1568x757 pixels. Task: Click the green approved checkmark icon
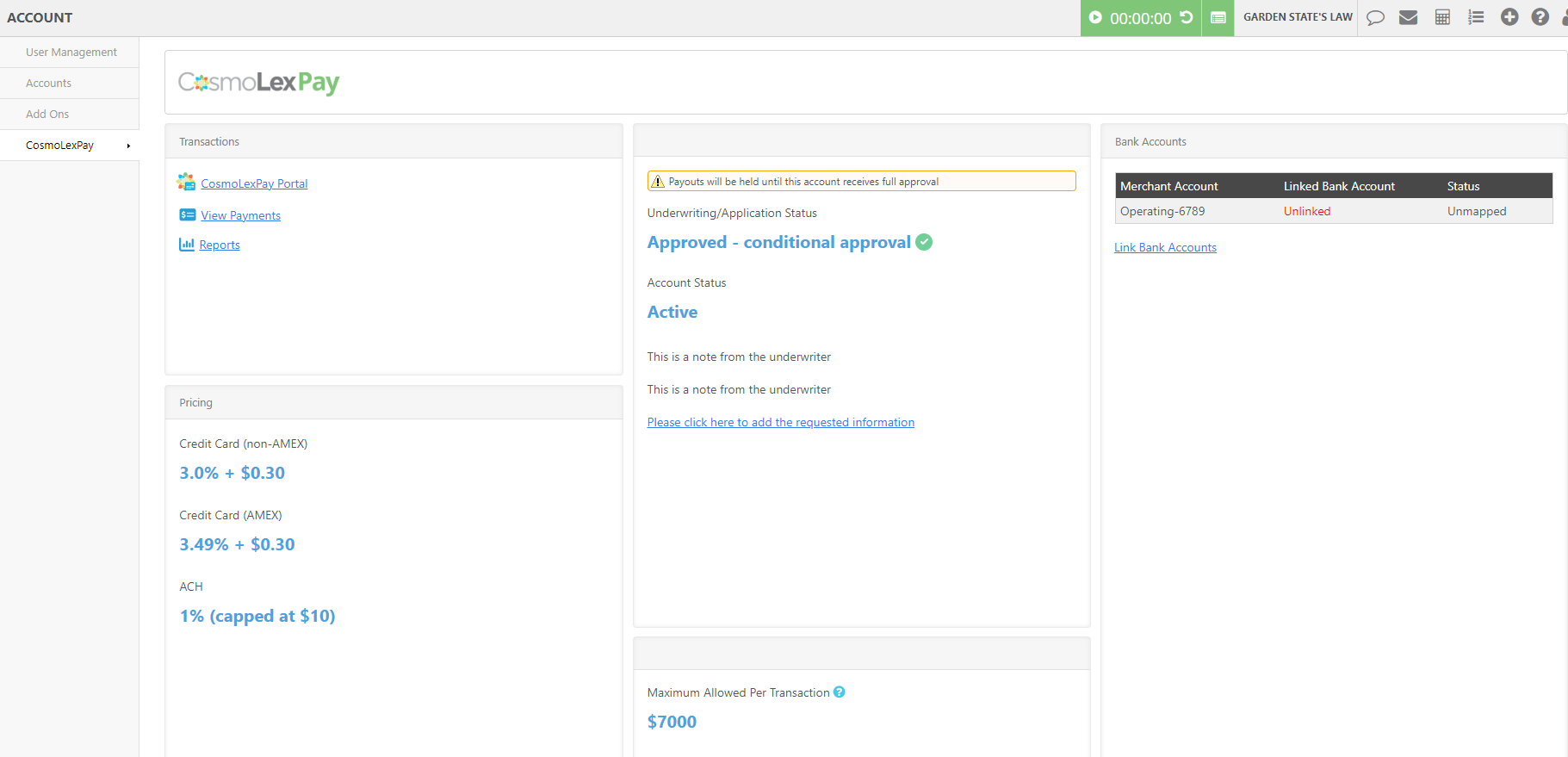click(x=924, y=242)
